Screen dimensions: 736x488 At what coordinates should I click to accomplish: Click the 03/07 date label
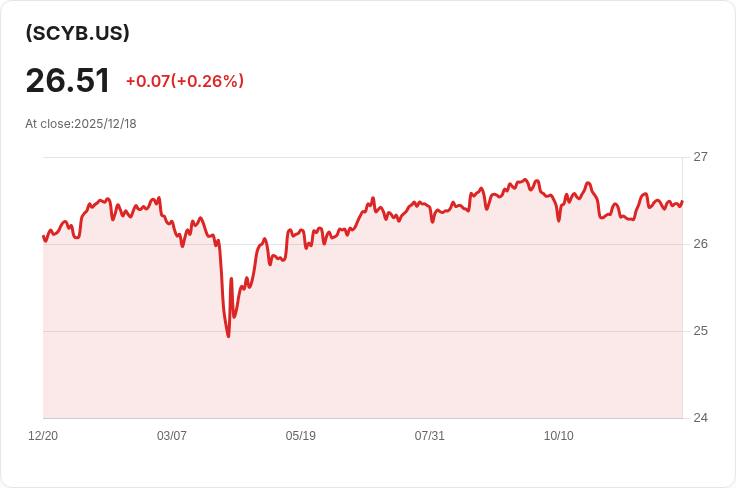pyautogui.click(x=172, y=436)
